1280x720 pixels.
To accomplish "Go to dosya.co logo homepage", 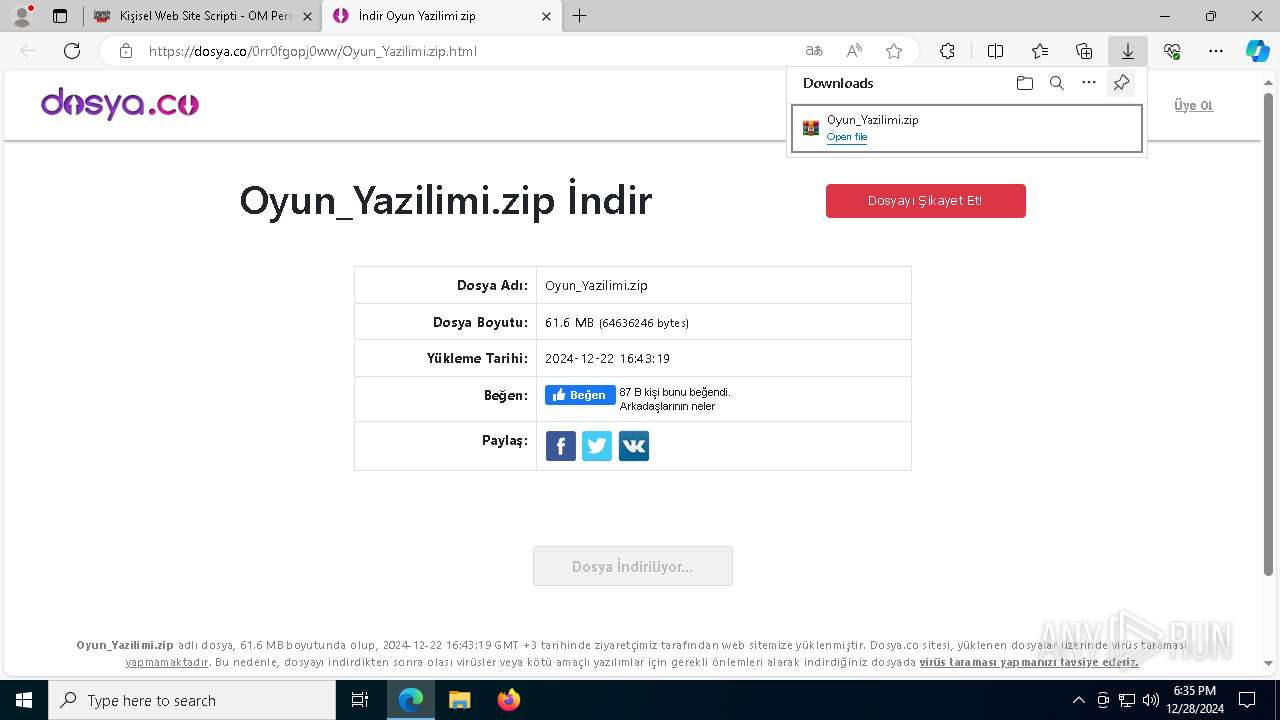I will [x=120, y=104].
